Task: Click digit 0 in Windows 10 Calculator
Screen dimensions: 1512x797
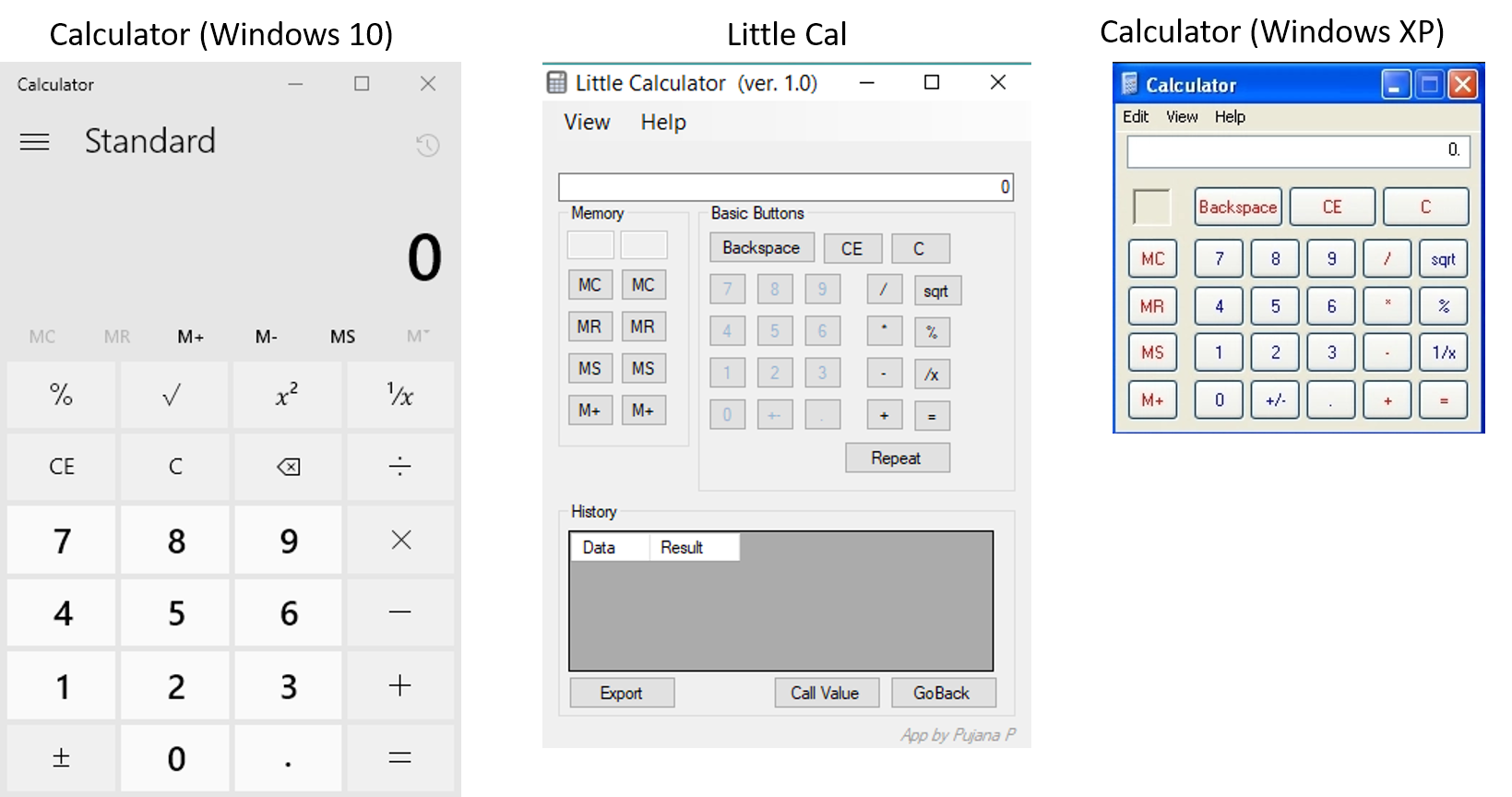Action: pyautogui.click(x=174, y=758)
